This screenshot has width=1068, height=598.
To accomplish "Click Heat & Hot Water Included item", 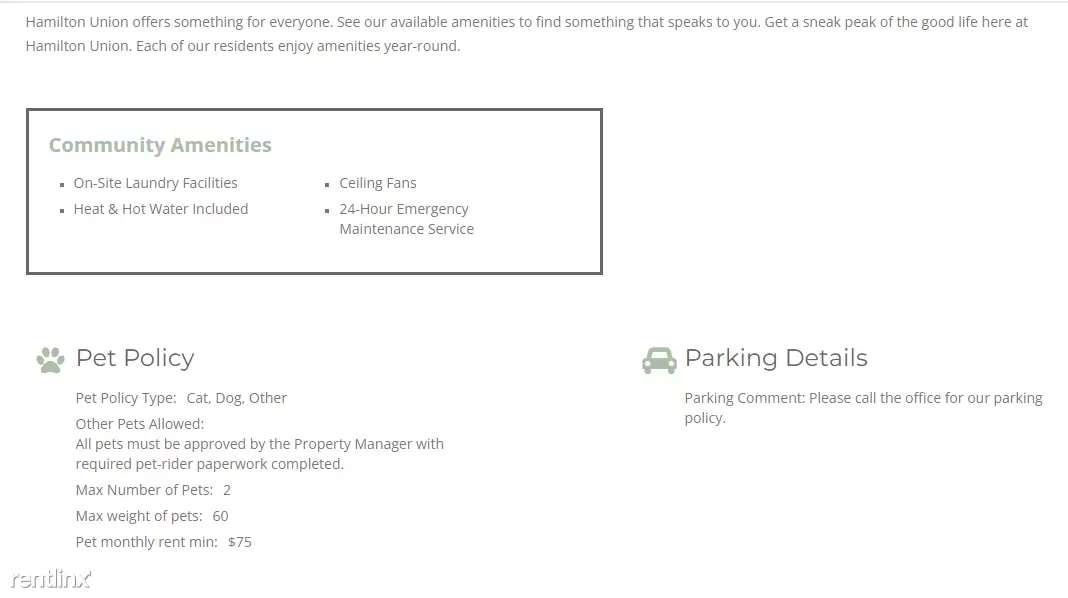I will point(161,209).
